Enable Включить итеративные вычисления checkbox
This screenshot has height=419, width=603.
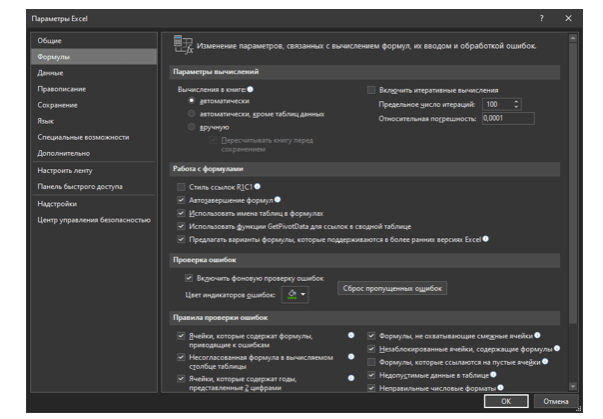point(371,90)
